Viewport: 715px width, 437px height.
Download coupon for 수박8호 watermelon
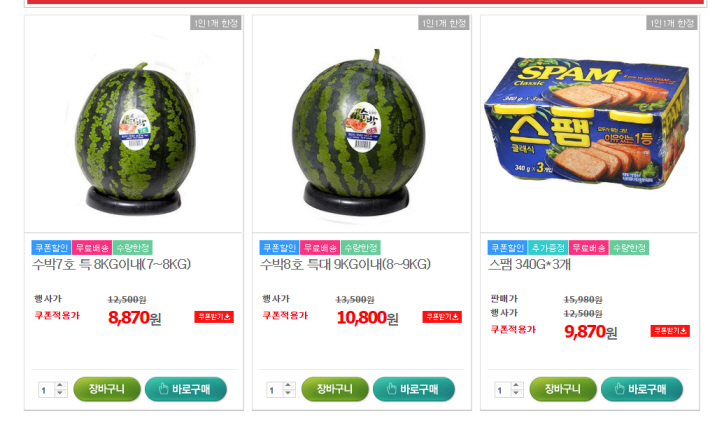point(442,317)
